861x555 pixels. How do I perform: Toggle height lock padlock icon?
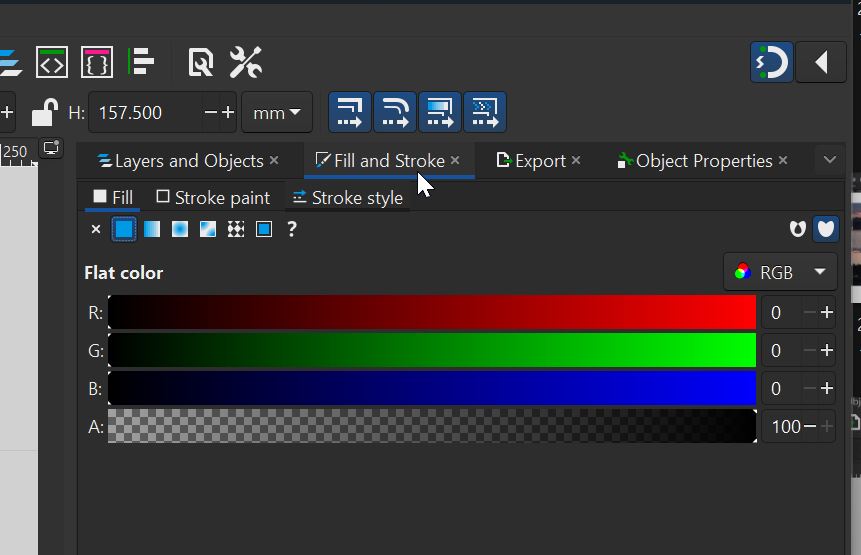click(44, 113)
